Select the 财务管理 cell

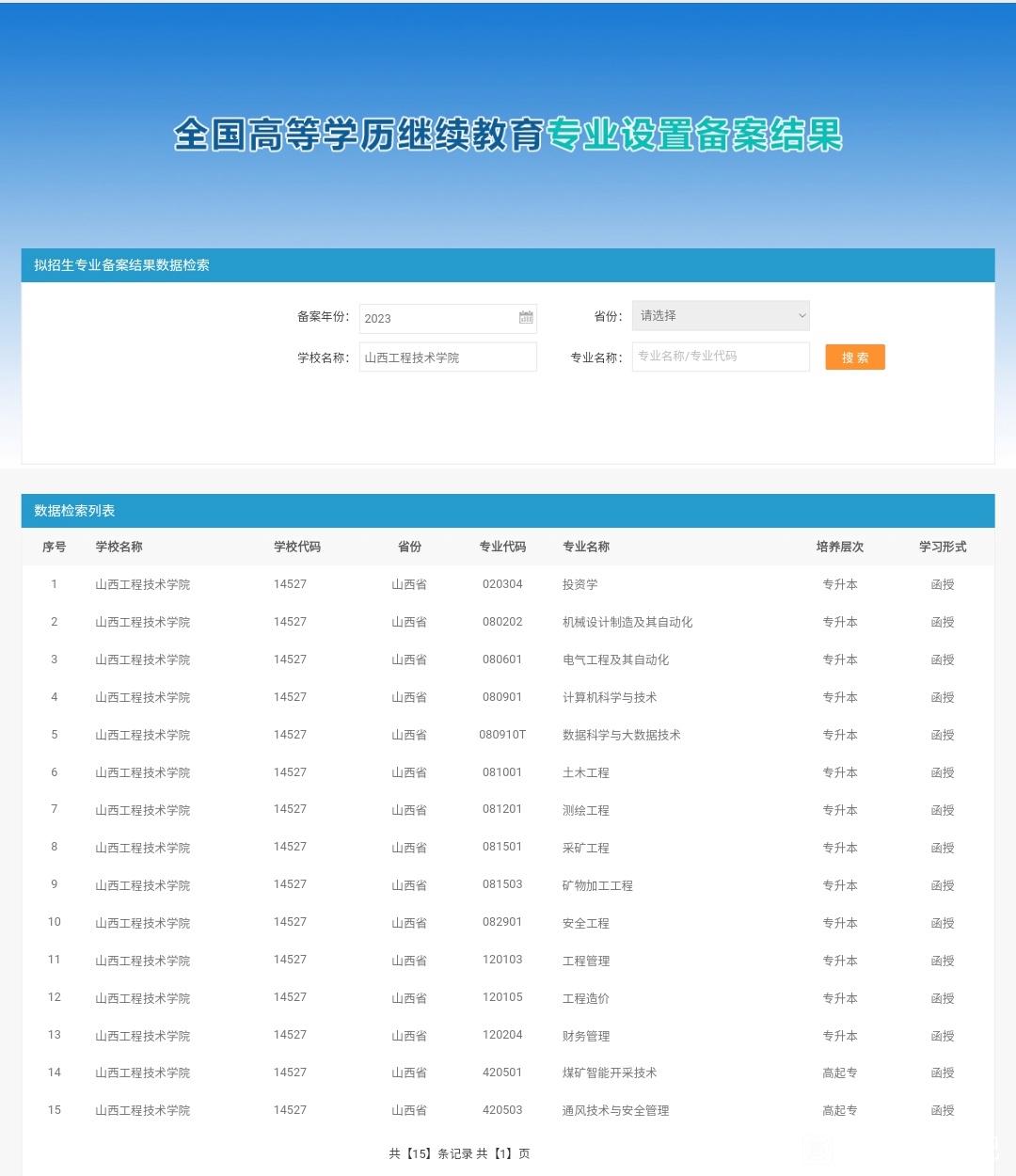[x=586, y=1036]
